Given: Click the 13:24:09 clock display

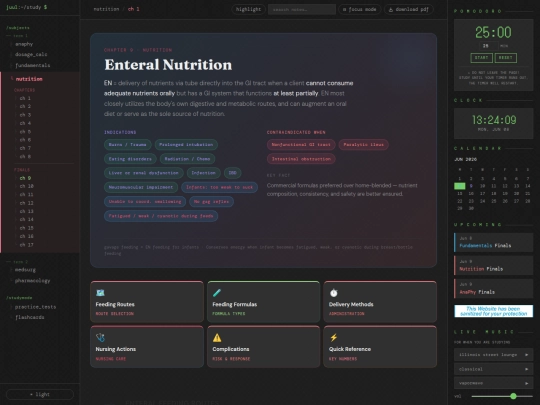Looking at the screenshot, I should (494, 120).
